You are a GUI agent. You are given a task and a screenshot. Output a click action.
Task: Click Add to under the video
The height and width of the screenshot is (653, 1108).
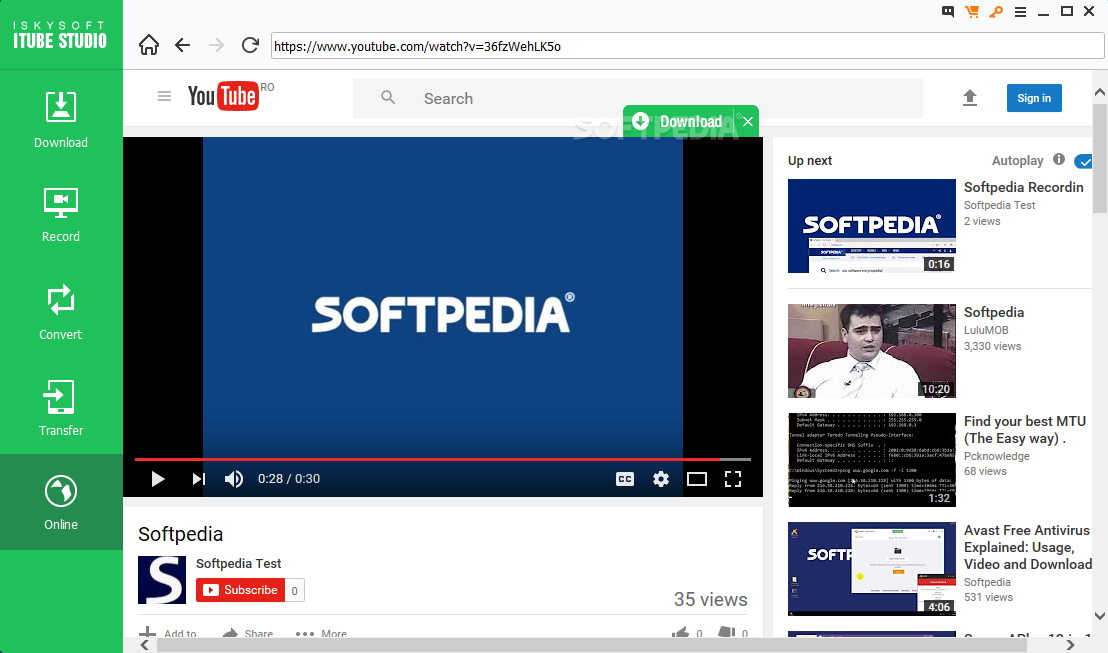[168, 633]
